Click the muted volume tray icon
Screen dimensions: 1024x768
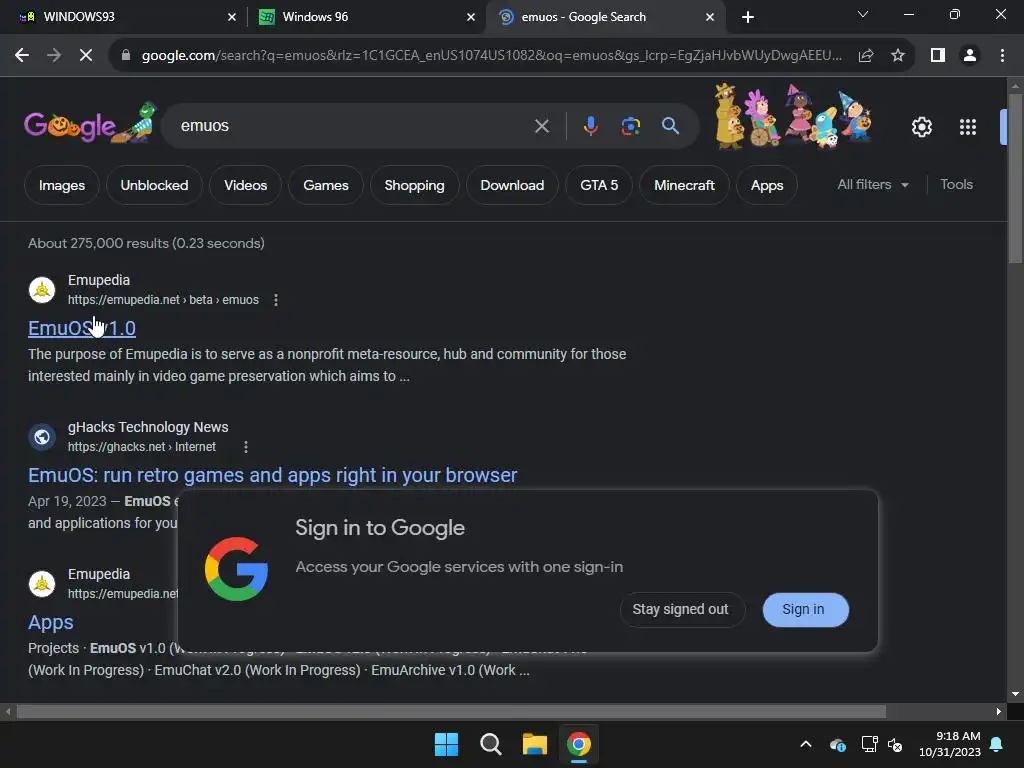tap(895, 744)
